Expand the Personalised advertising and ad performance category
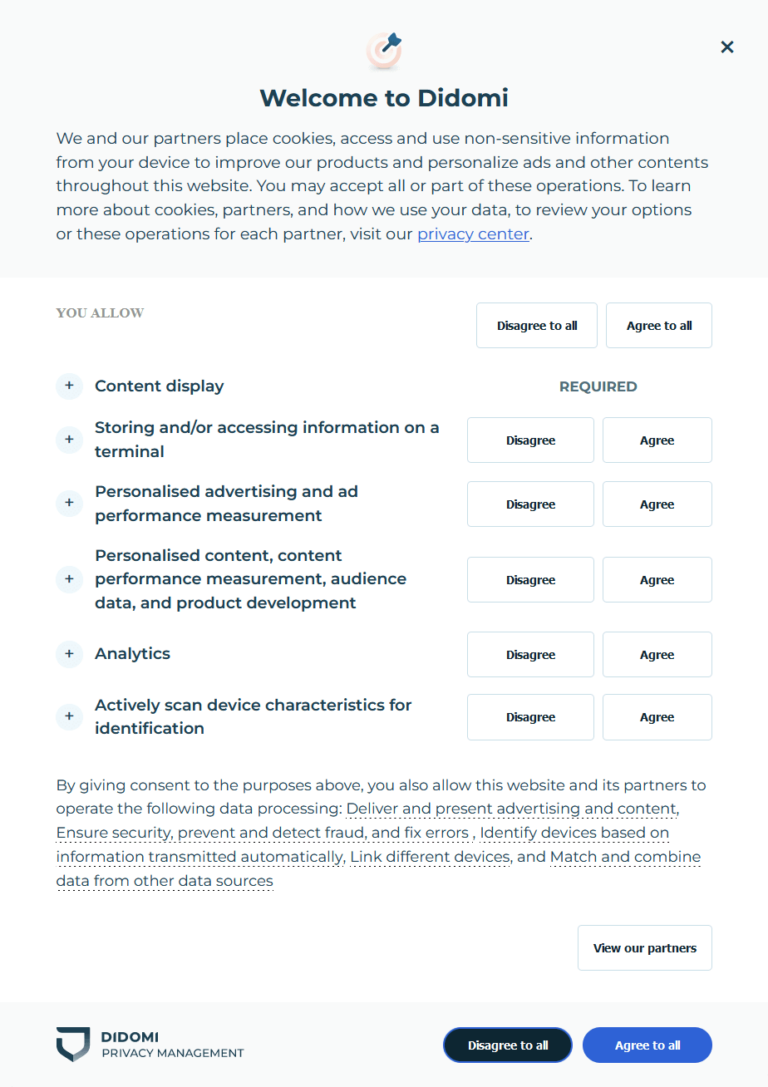 pyautogui.click(x=69, y=503)
